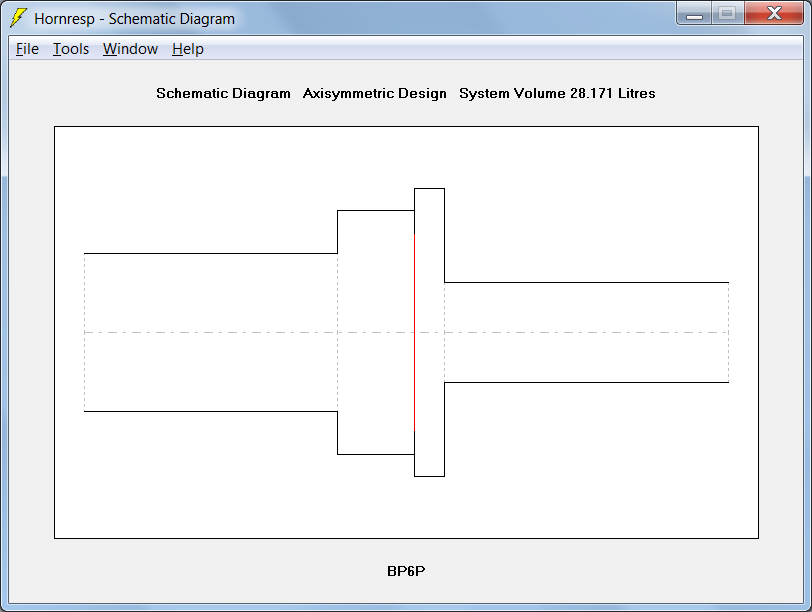Open the Tools menu
Viewport: 812px width, 612px height.
pyautogui.click(x=71, y=49)
